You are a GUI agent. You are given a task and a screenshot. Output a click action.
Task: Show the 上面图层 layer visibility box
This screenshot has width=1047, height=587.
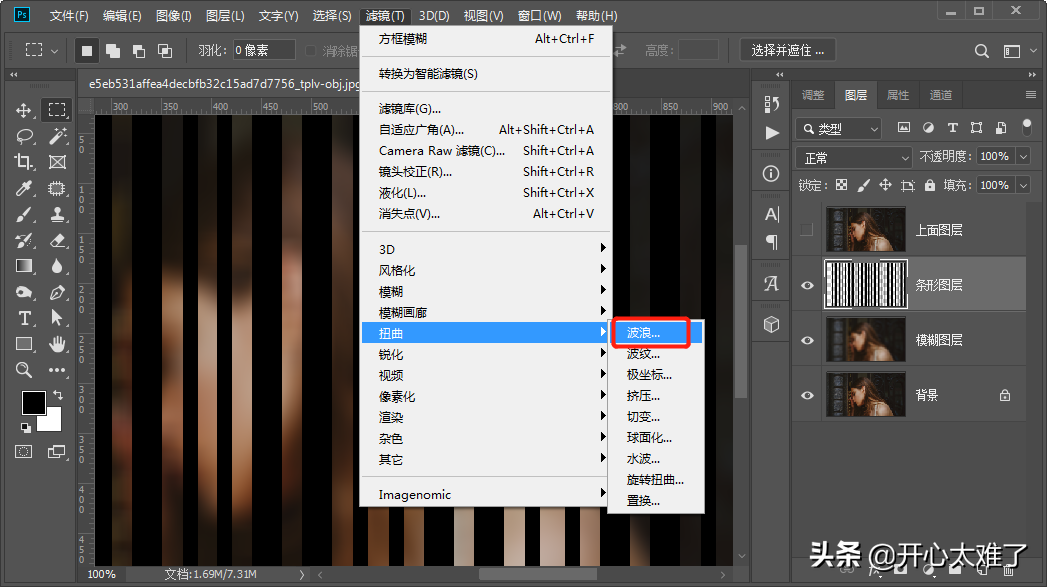coord(807,230)
